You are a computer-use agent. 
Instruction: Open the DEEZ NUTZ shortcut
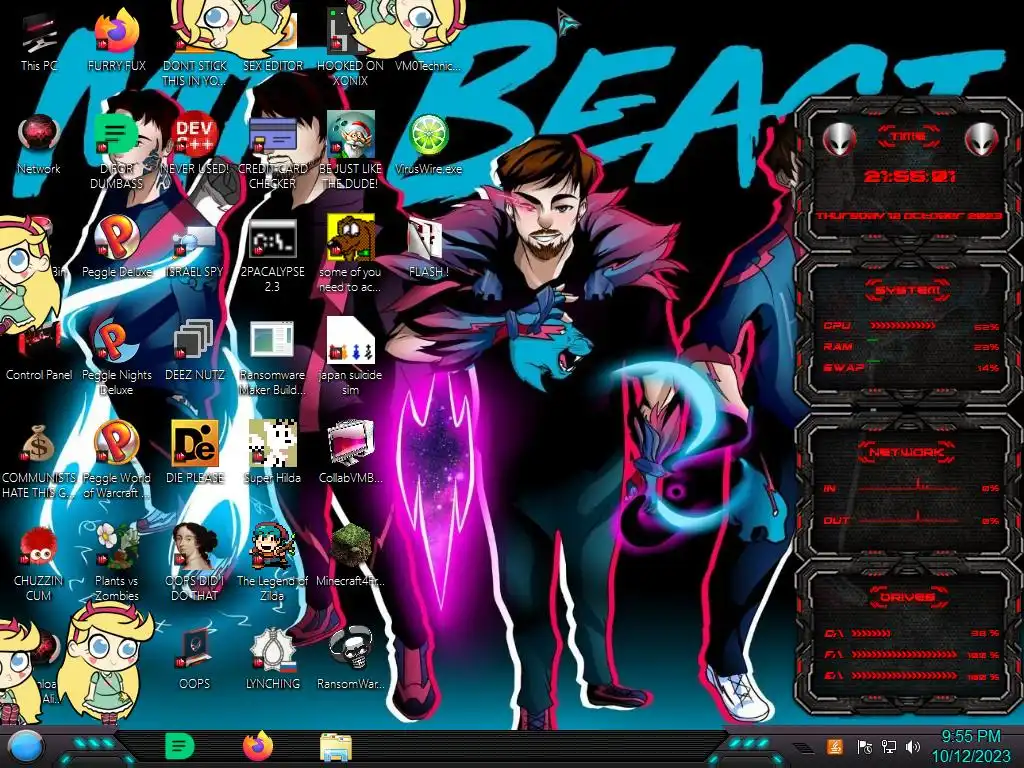point(195,351)
